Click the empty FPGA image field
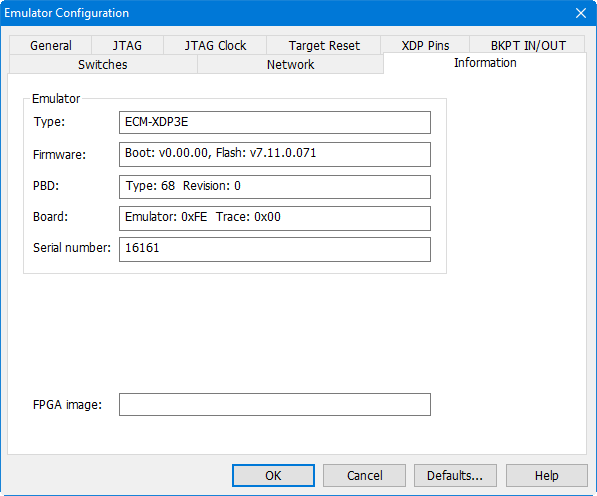Image resolution: width=597 pixels, height=496 pixels. pos(275,405)
